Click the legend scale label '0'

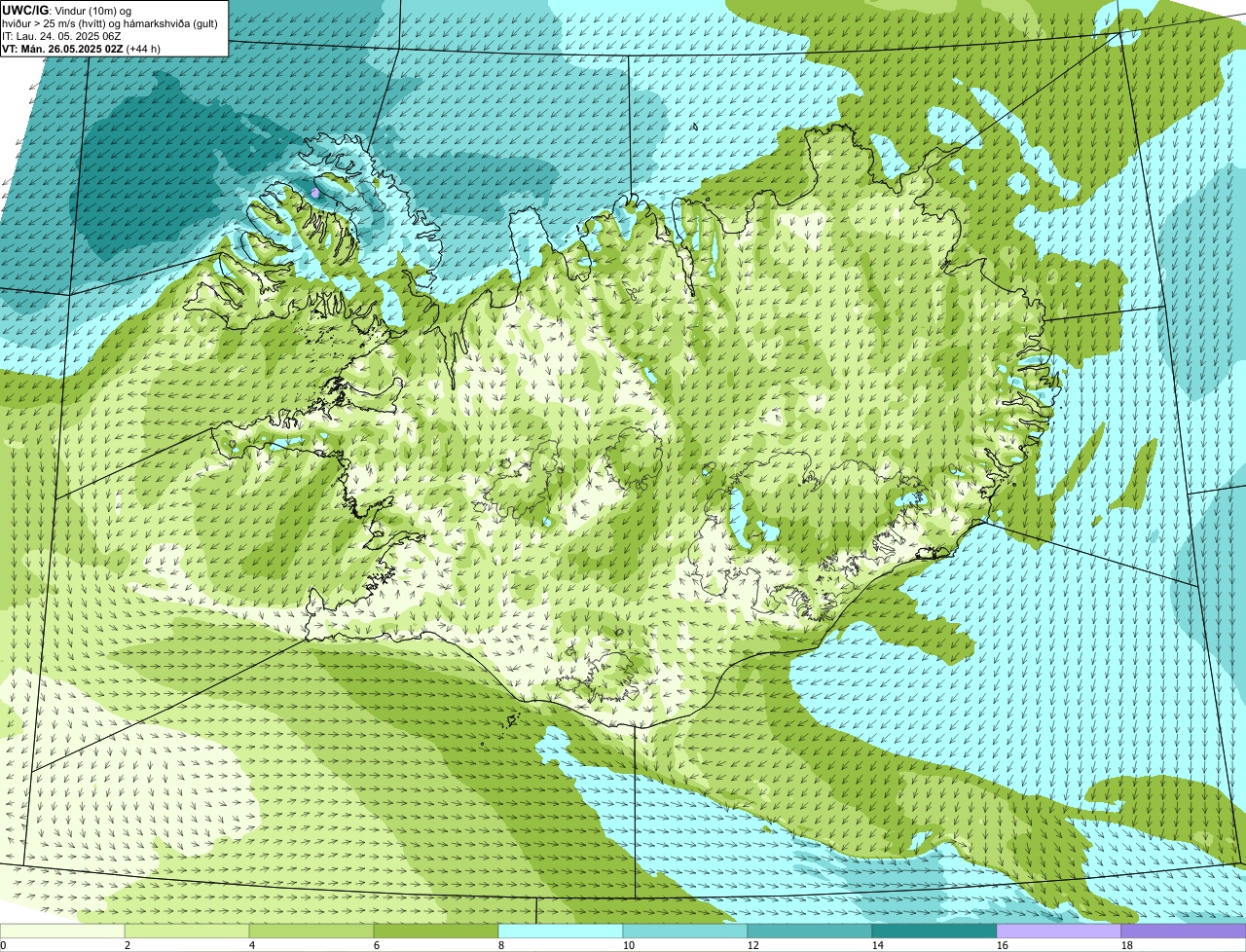(3, 945)
